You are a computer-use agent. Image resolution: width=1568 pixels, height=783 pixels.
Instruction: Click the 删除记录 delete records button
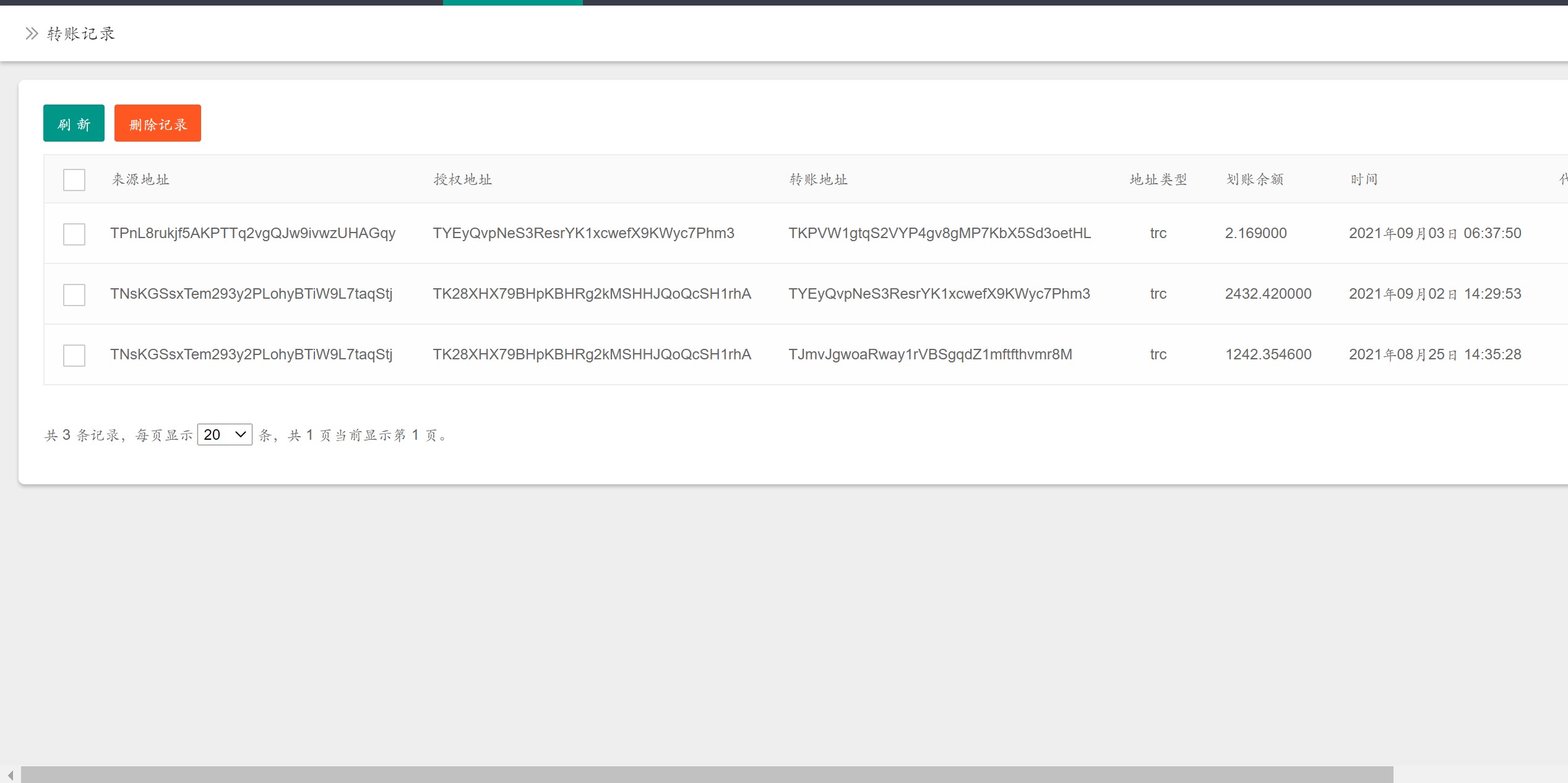click(157, 124)
